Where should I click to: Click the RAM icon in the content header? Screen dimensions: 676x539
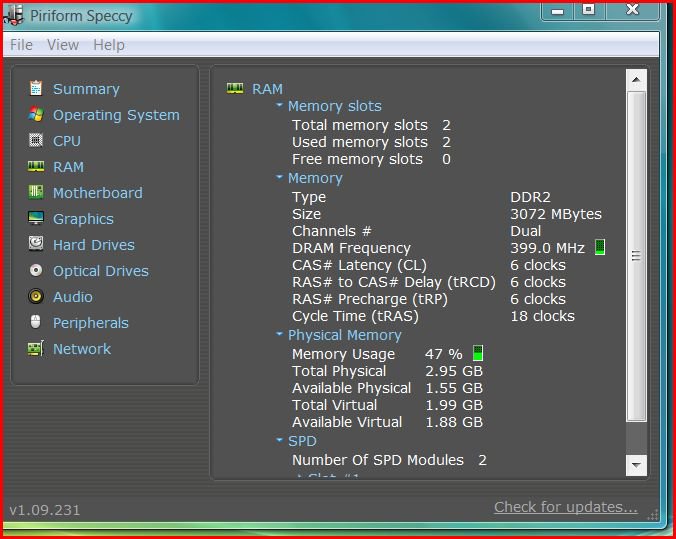pyautogui.click(x=235, y=88)
